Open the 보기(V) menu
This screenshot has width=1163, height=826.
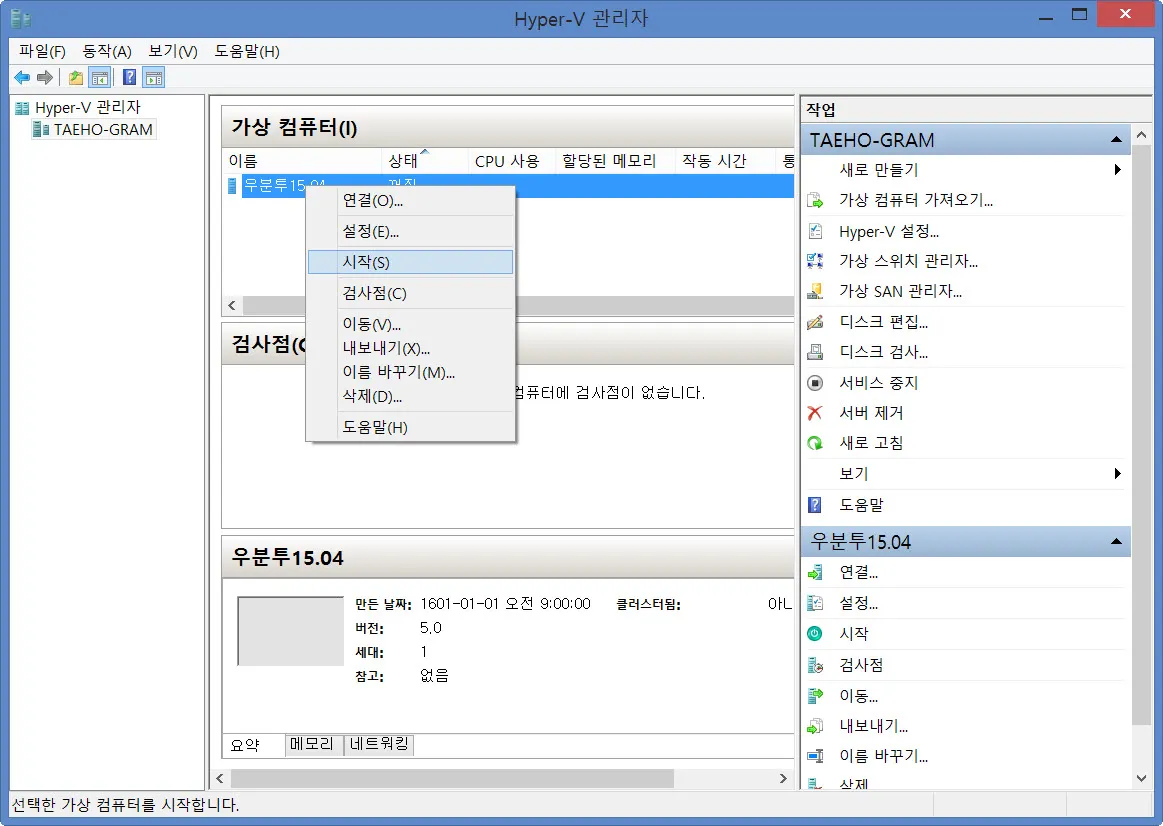(x=173, y=51)
